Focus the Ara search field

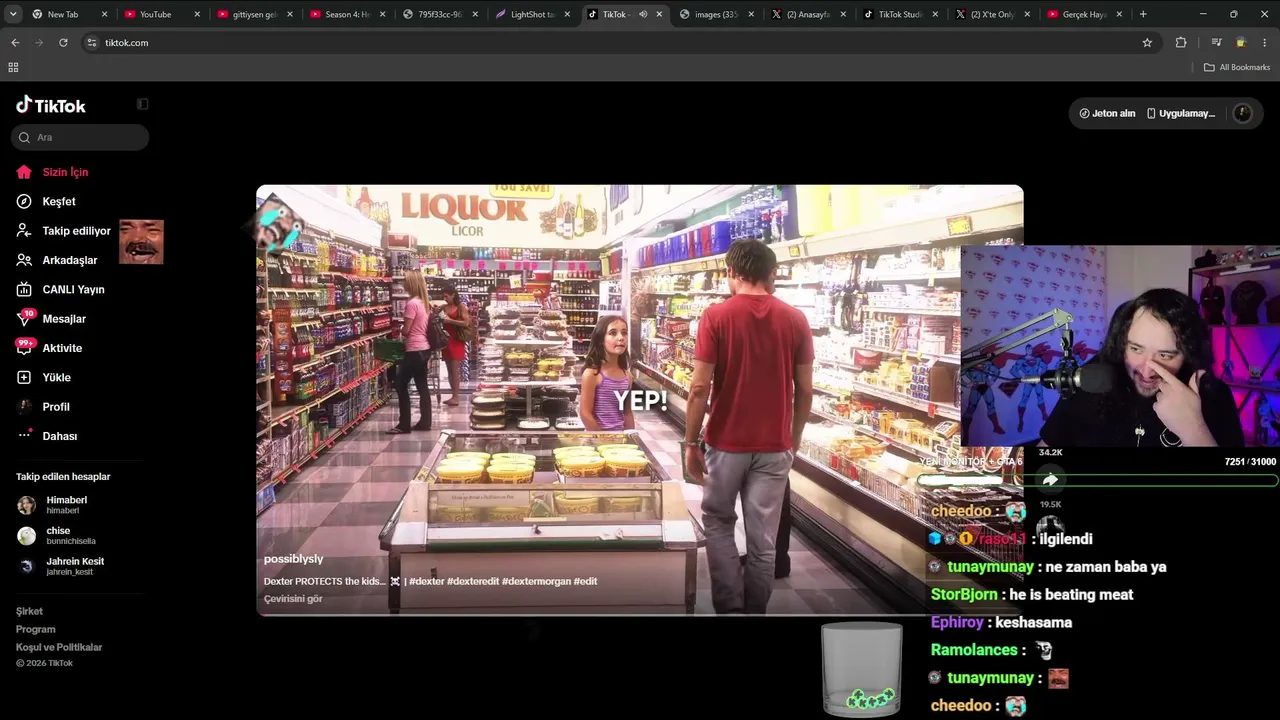click(80, 137)
